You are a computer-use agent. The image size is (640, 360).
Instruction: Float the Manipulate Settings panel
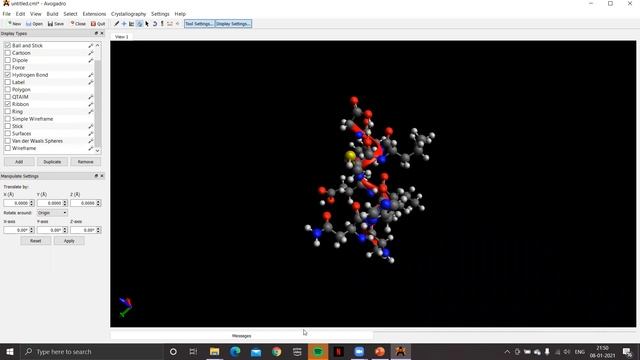point(96,176)
